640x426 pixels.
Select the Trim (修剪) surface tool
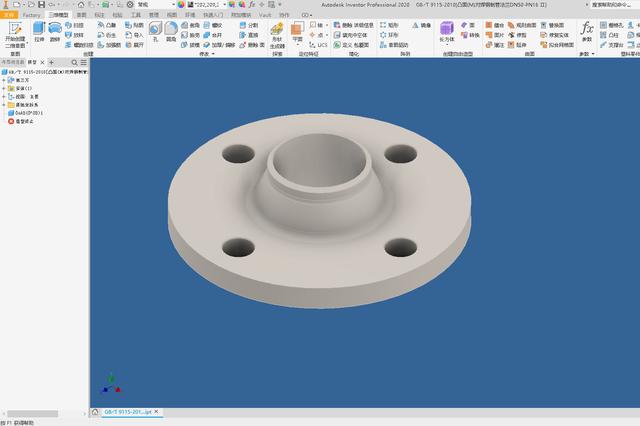517,35
